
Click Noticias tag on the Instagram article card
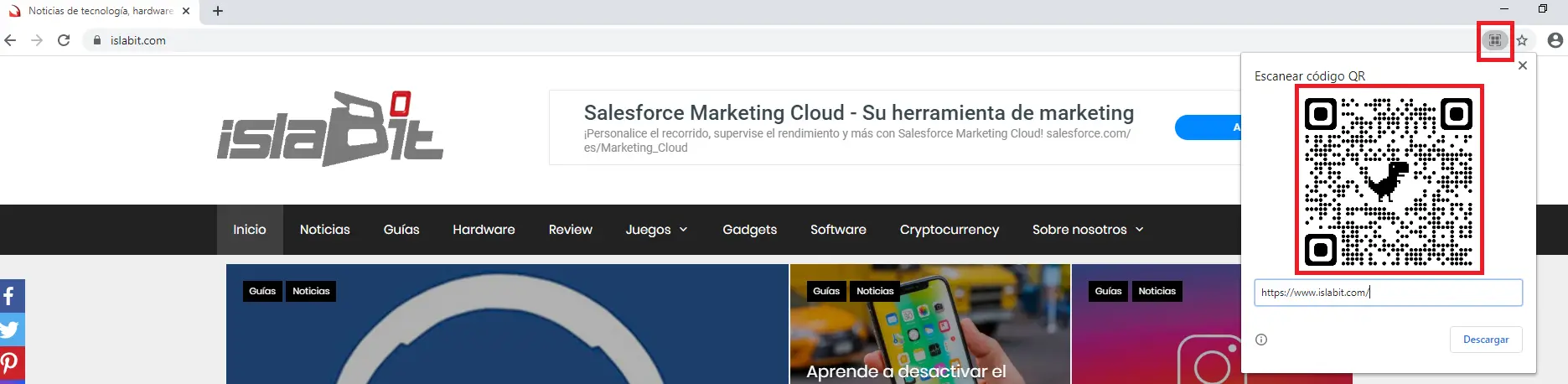[x=1157, y=291]
